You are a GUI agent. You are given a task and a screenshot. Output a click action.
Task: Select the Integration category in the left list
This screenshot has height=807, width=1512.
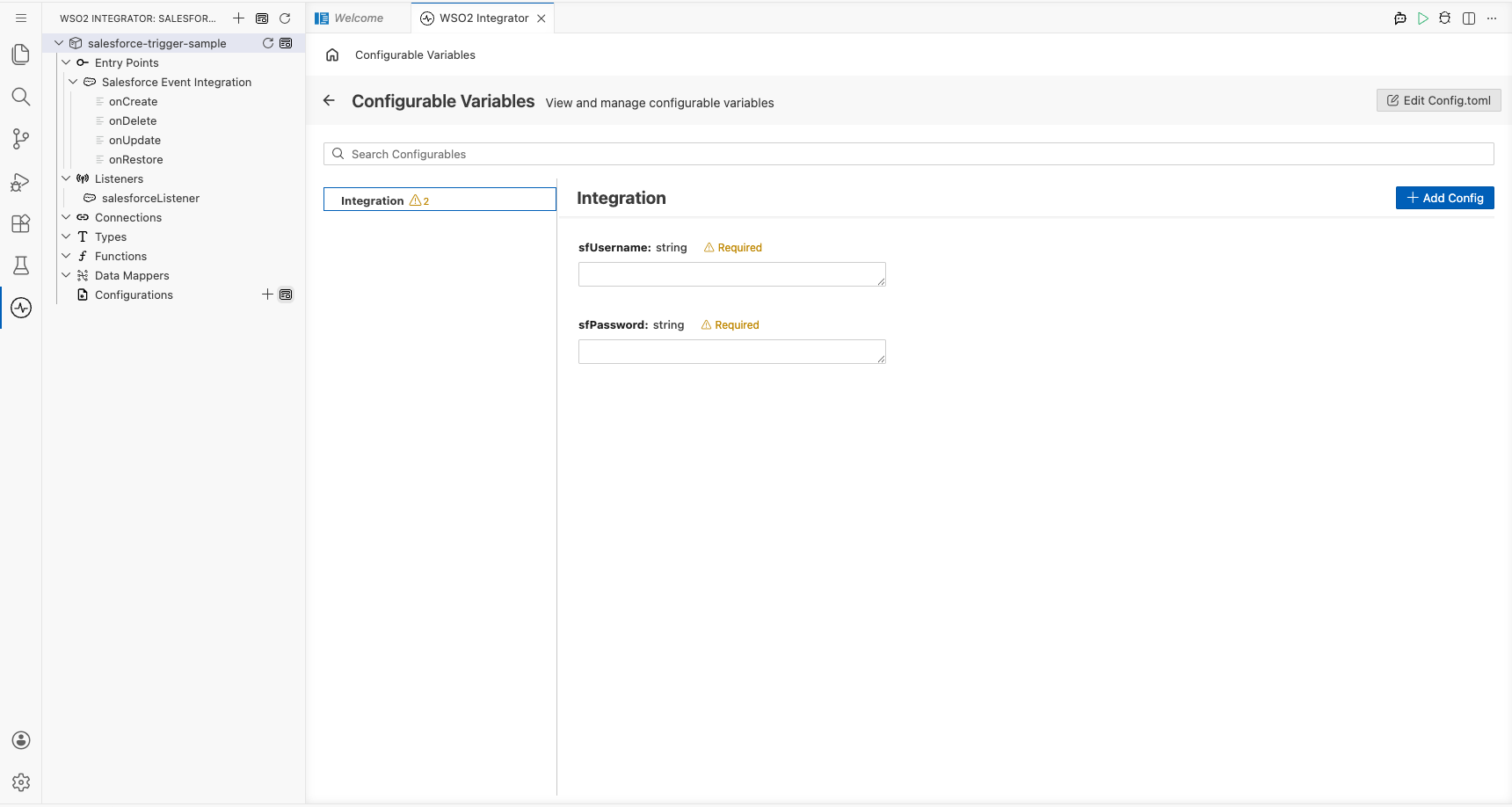(440, 200)
